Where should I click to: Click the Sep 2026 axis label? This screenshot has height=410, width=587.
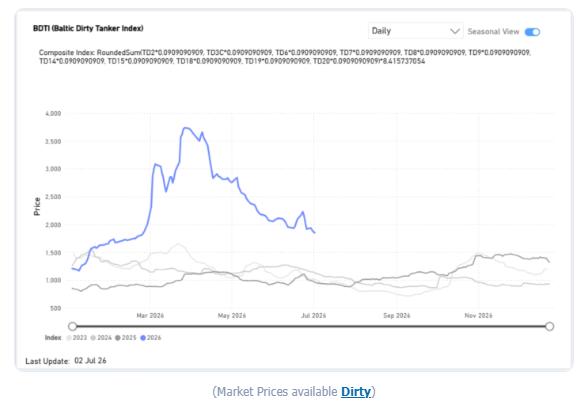point(396,316)
